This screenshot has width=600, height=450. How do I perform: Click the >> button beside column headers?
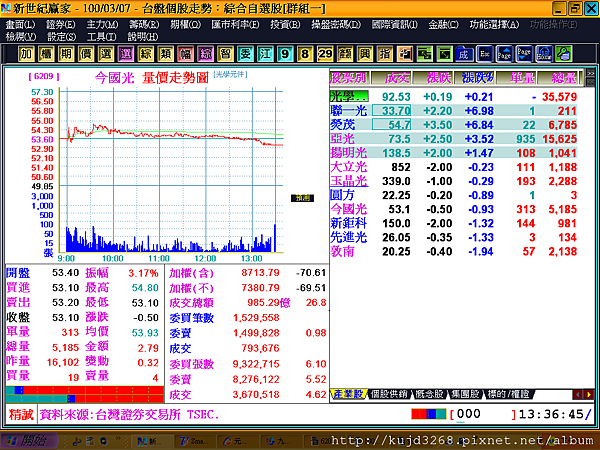click(590, 73)
